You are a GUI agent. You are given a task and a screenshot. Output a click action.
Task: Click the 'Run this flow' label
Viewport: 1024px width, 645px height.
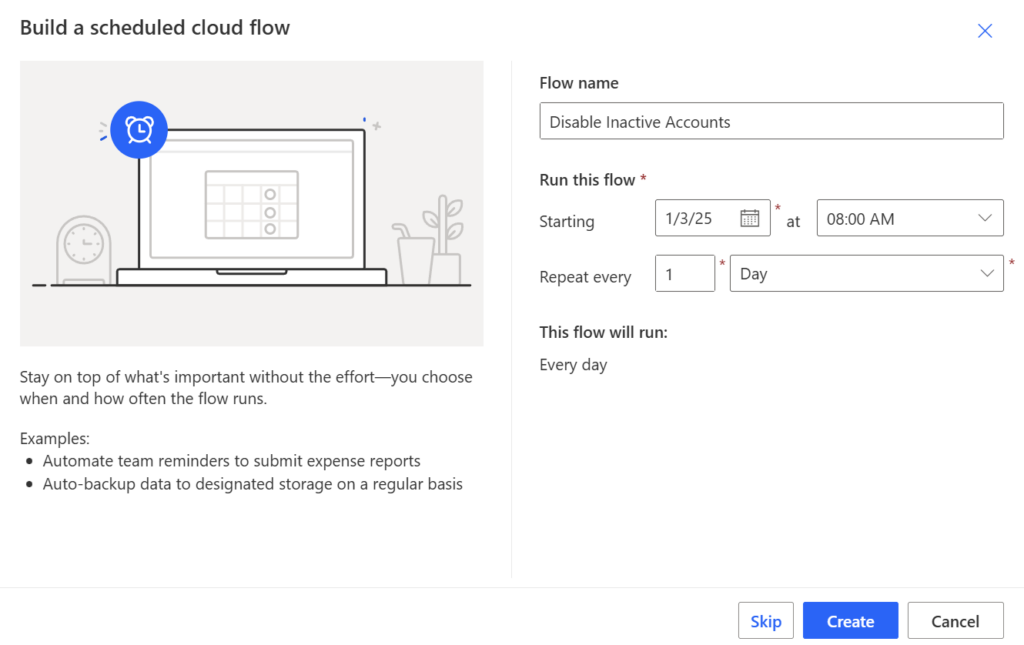click(587, 180)
